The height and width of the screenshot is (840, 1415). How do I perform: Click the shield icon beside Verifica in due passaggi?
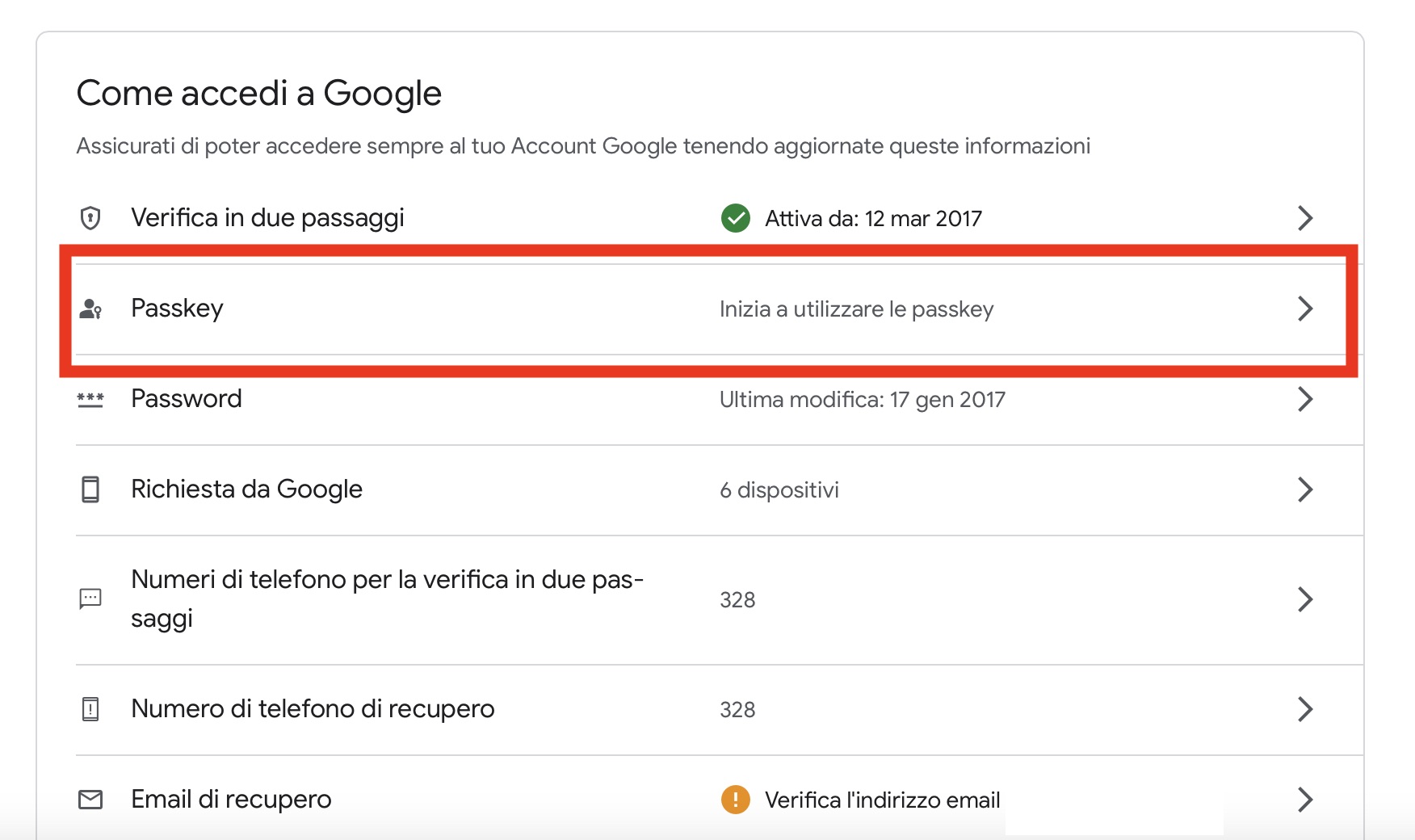coord(90,218)
